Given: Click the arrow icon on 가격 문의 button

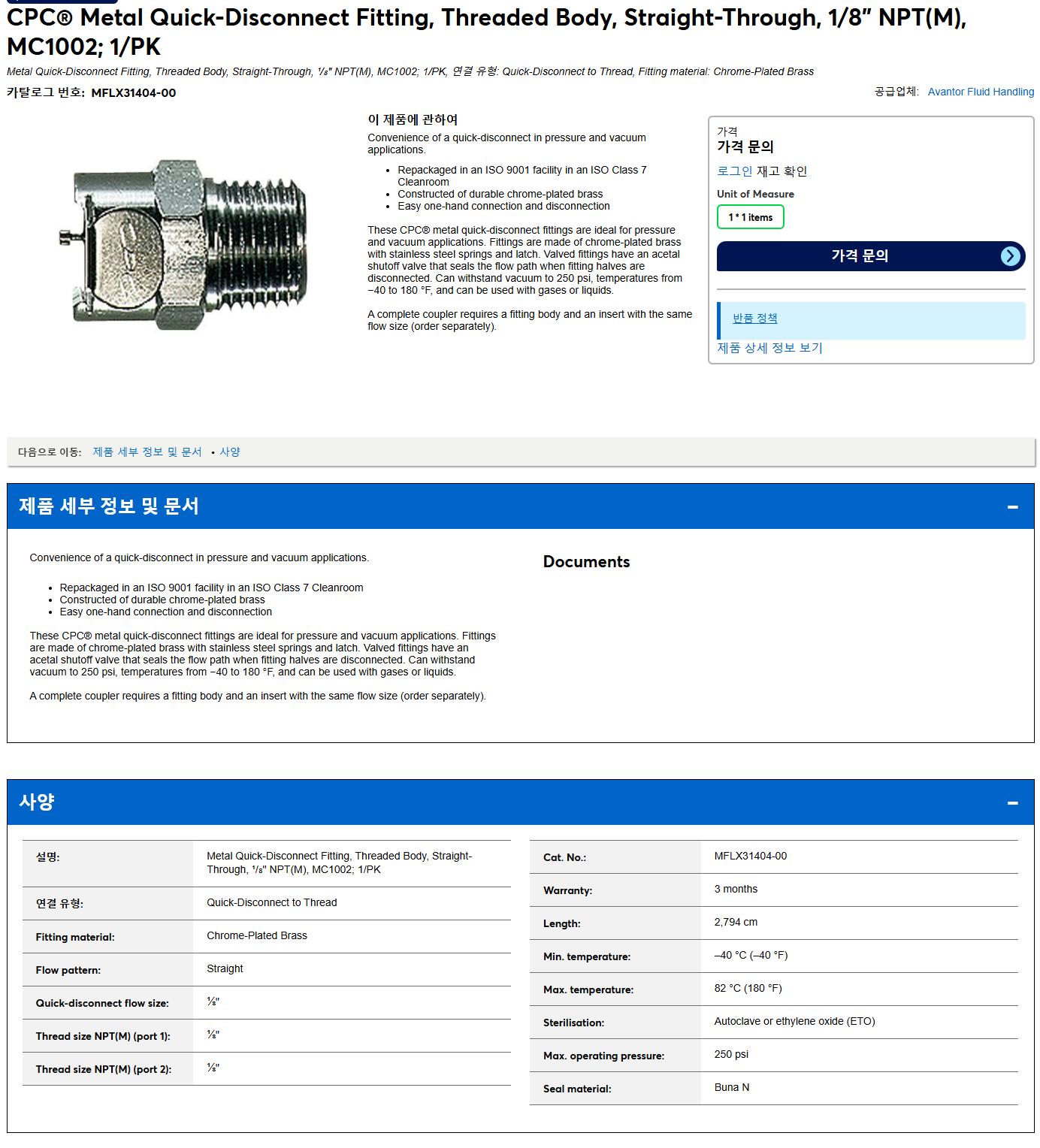Looking at the screenshot, I should point(1011,256).
